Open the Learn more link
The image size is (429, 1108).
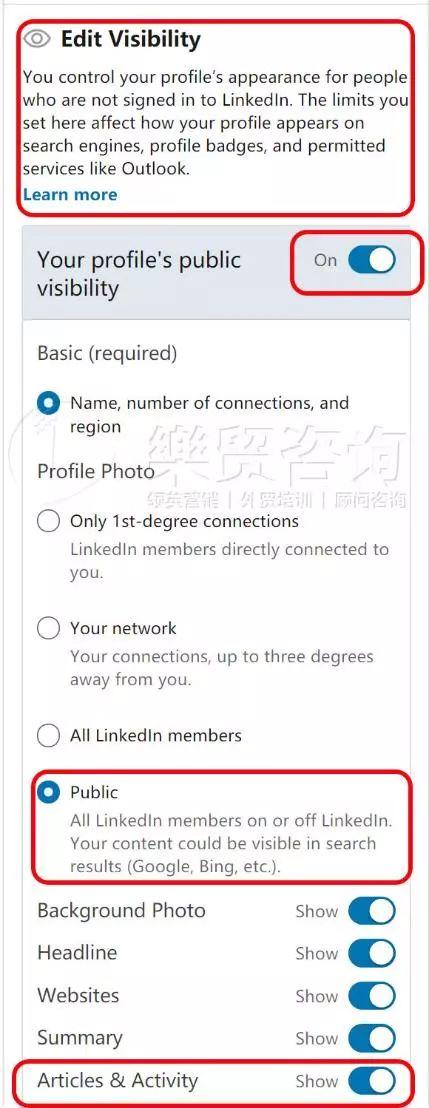(70, 194)
